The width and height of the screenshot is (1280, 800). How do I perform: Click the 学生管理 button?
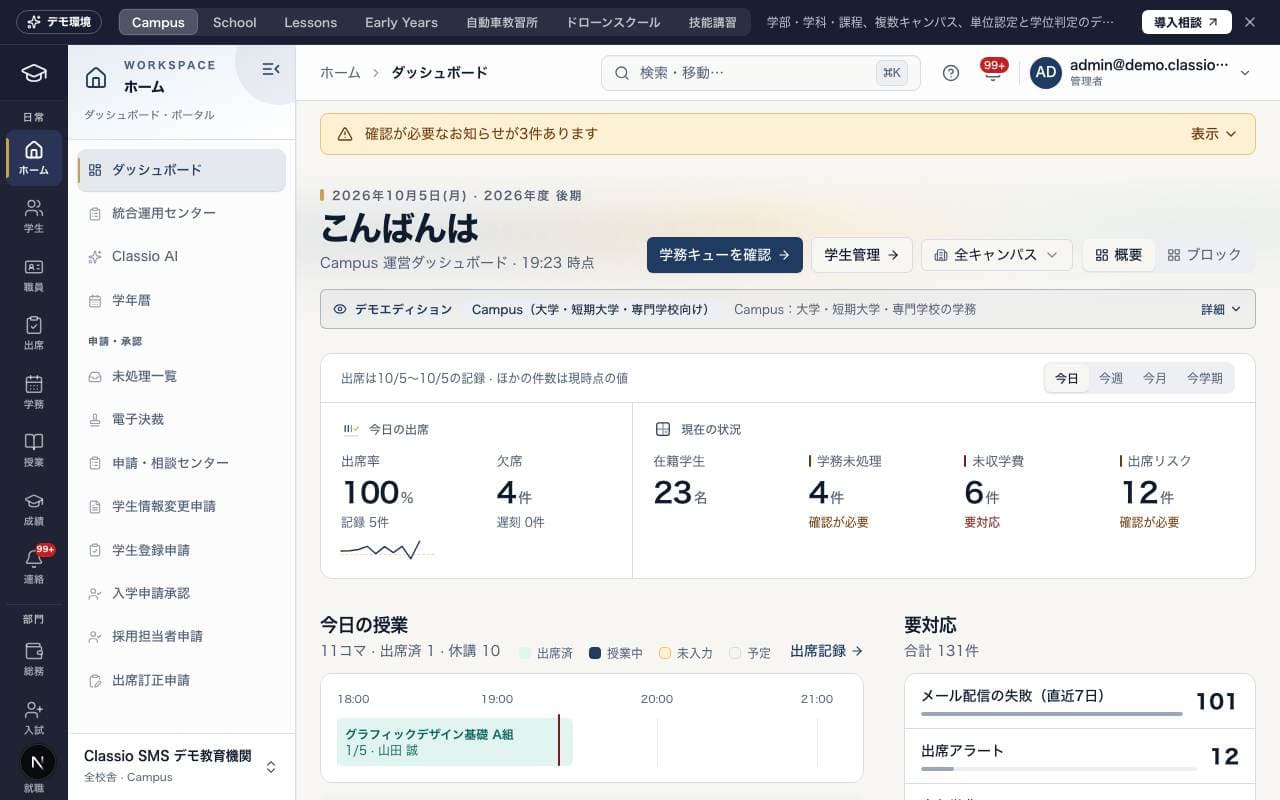pyautogui.click(x=861, y=255)
